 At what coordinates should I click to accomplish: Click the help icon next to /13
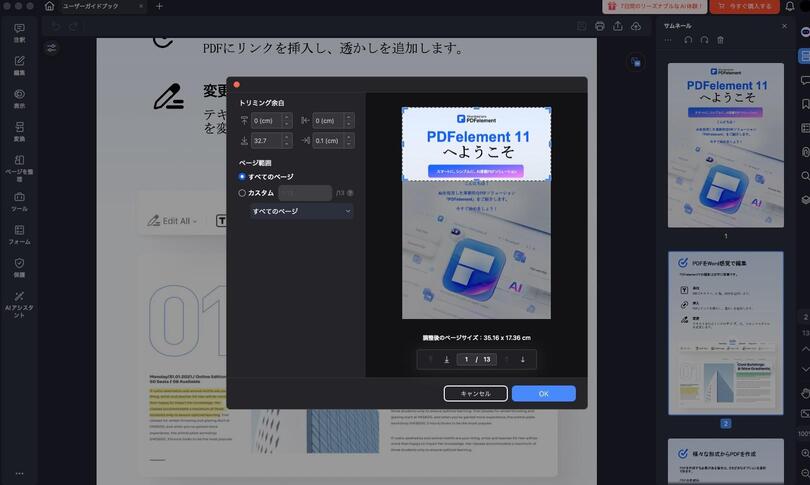click(350, 193)
